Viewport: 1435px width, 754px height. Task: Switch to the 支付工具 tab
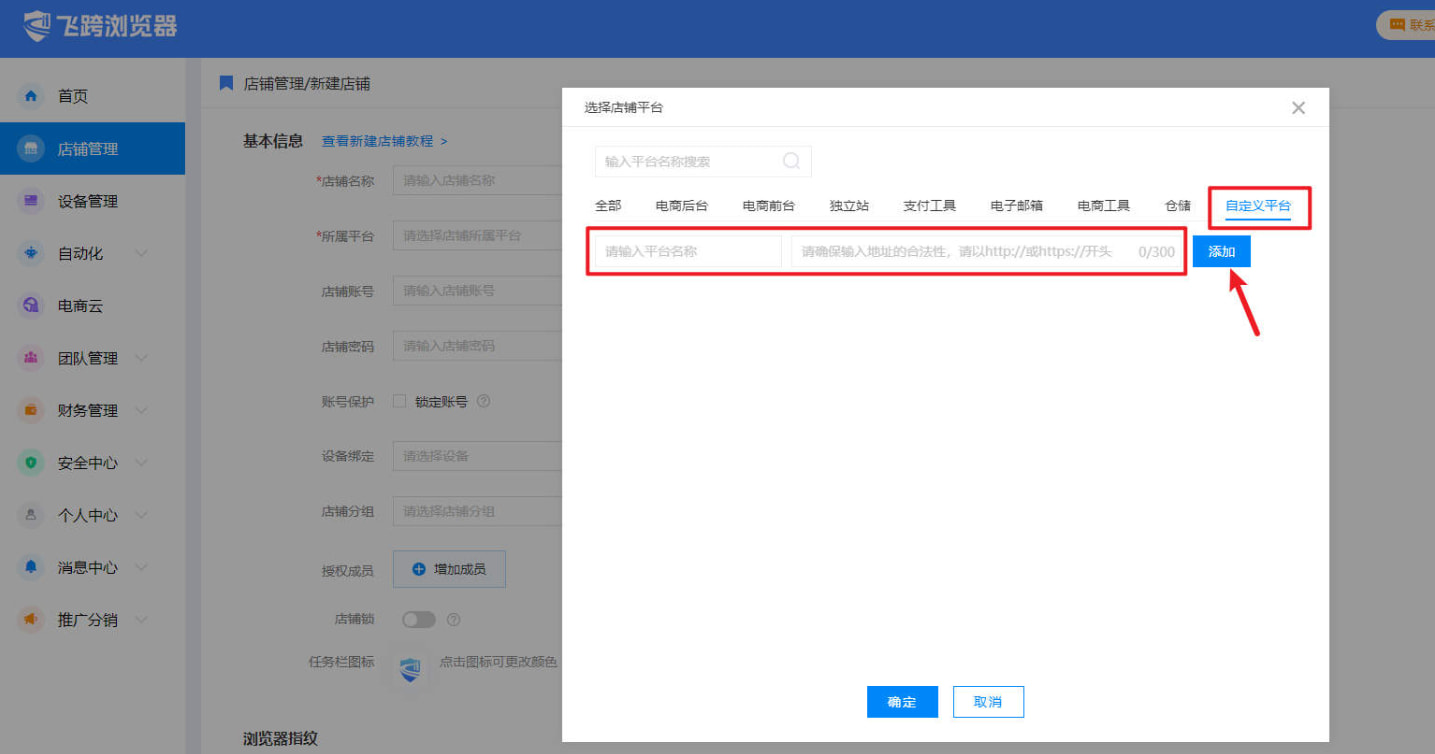pos(930,206)
